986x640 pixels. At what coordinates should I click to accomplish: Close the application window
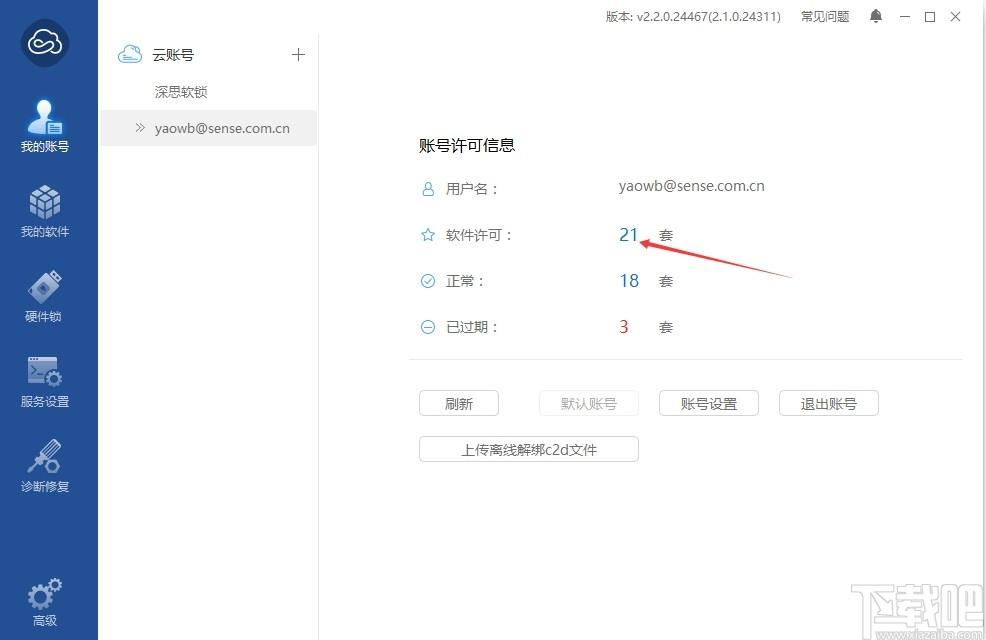pos(955,17)
